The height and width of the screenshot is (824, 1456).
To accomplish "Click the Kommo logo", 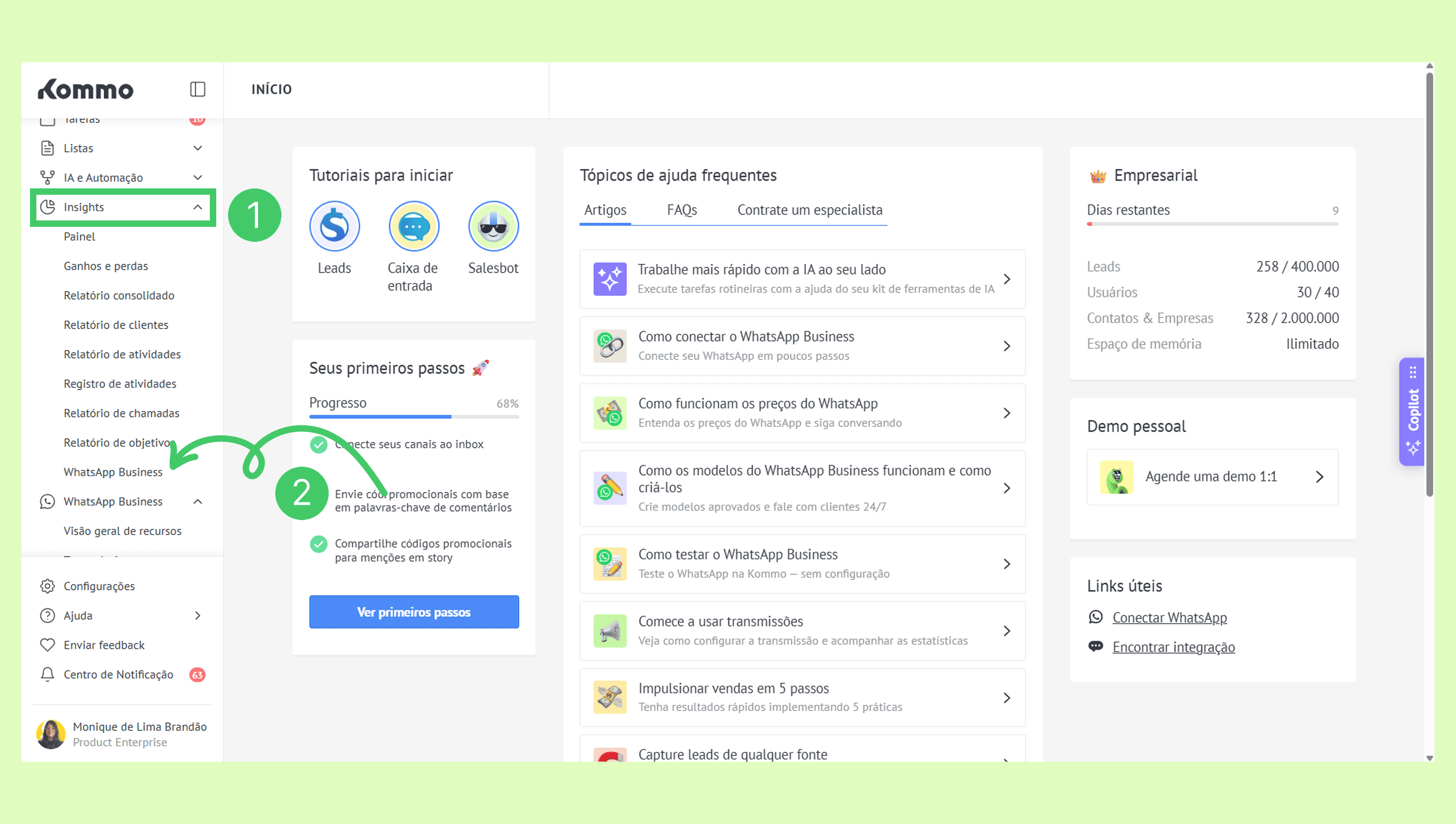I will point(86,89).
